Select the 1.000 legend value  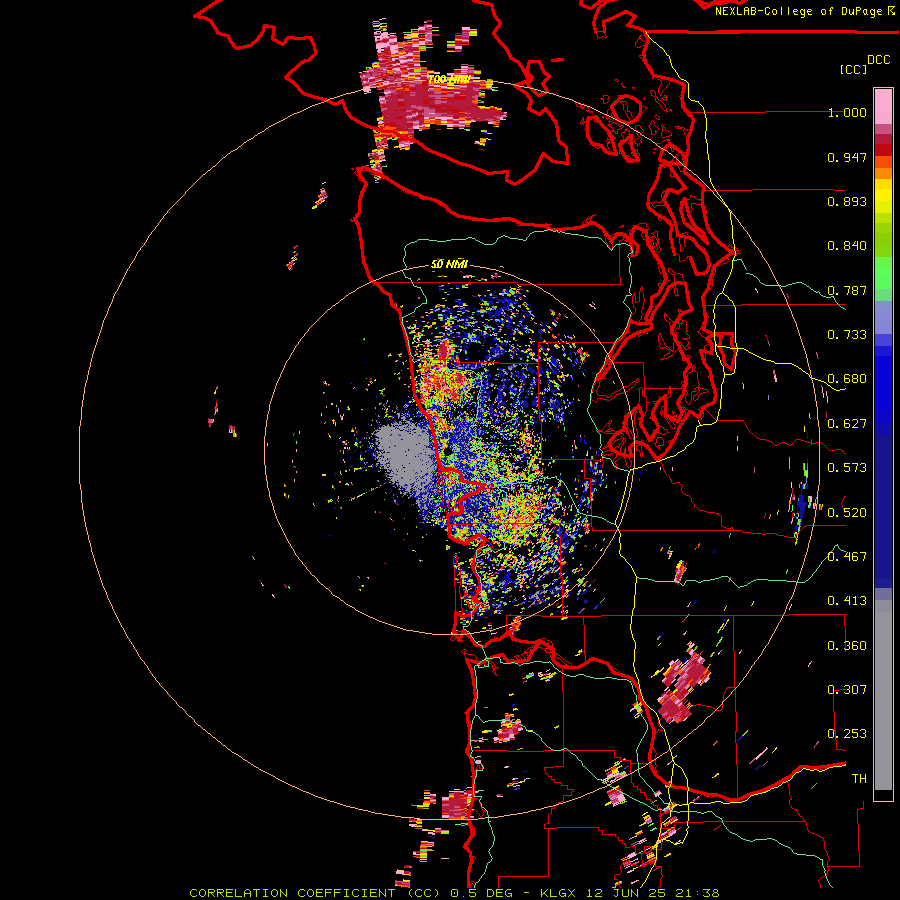tap(847, 112)
